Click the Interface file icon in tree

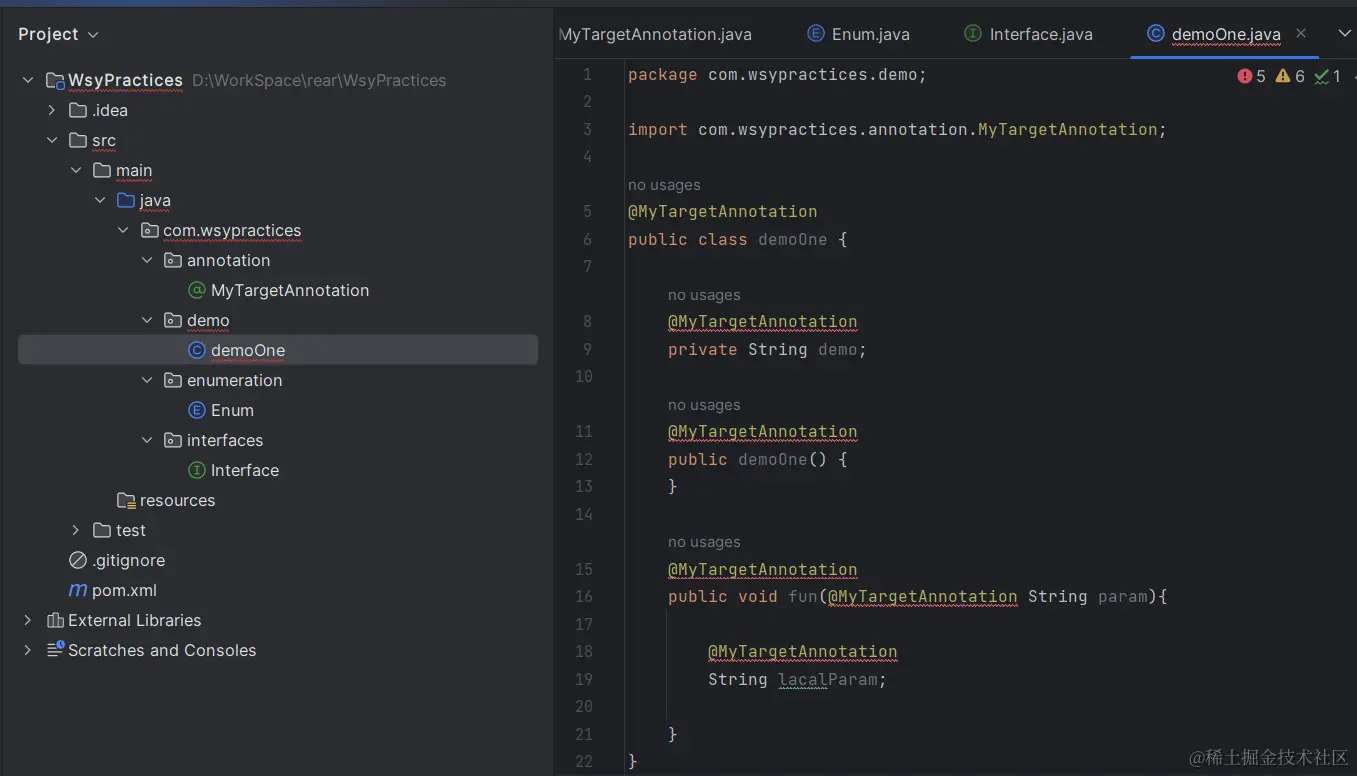coord(197,470)
